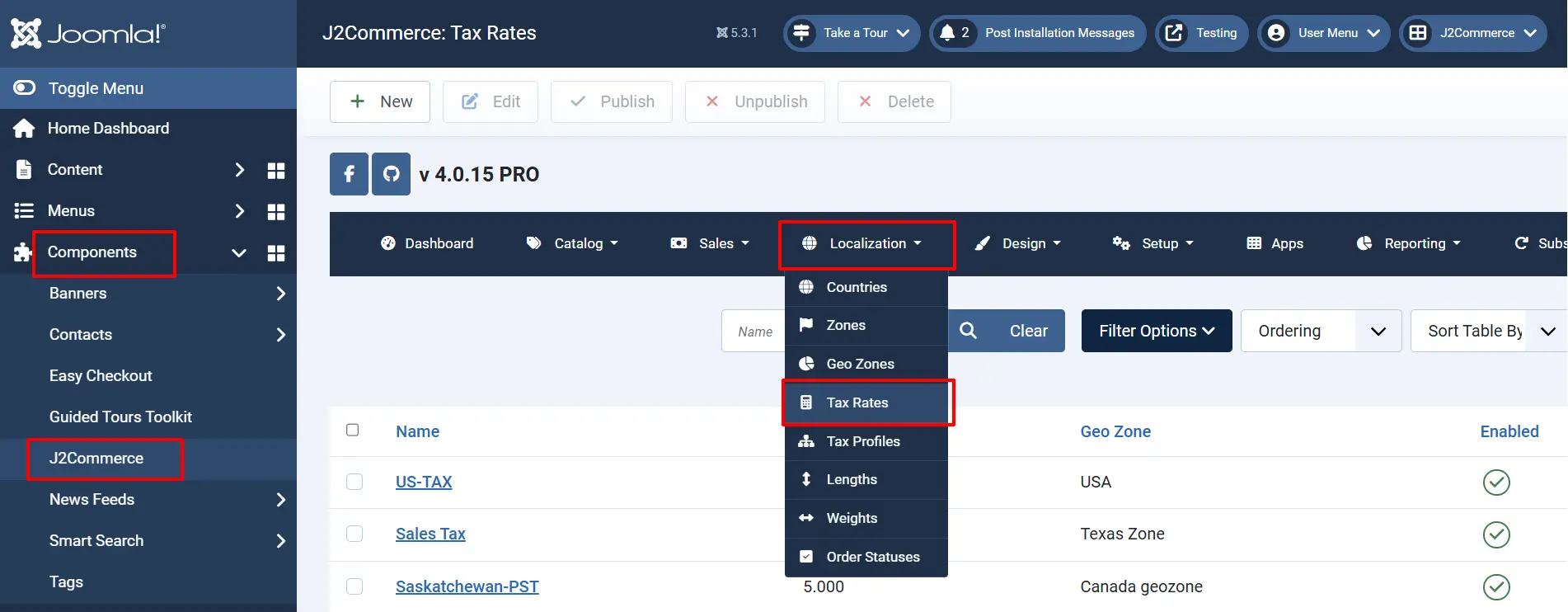The width and height of the screenshot is (1568, 612).
Task: Open the US-TAX tax rate link
Action: pos(424,482)
